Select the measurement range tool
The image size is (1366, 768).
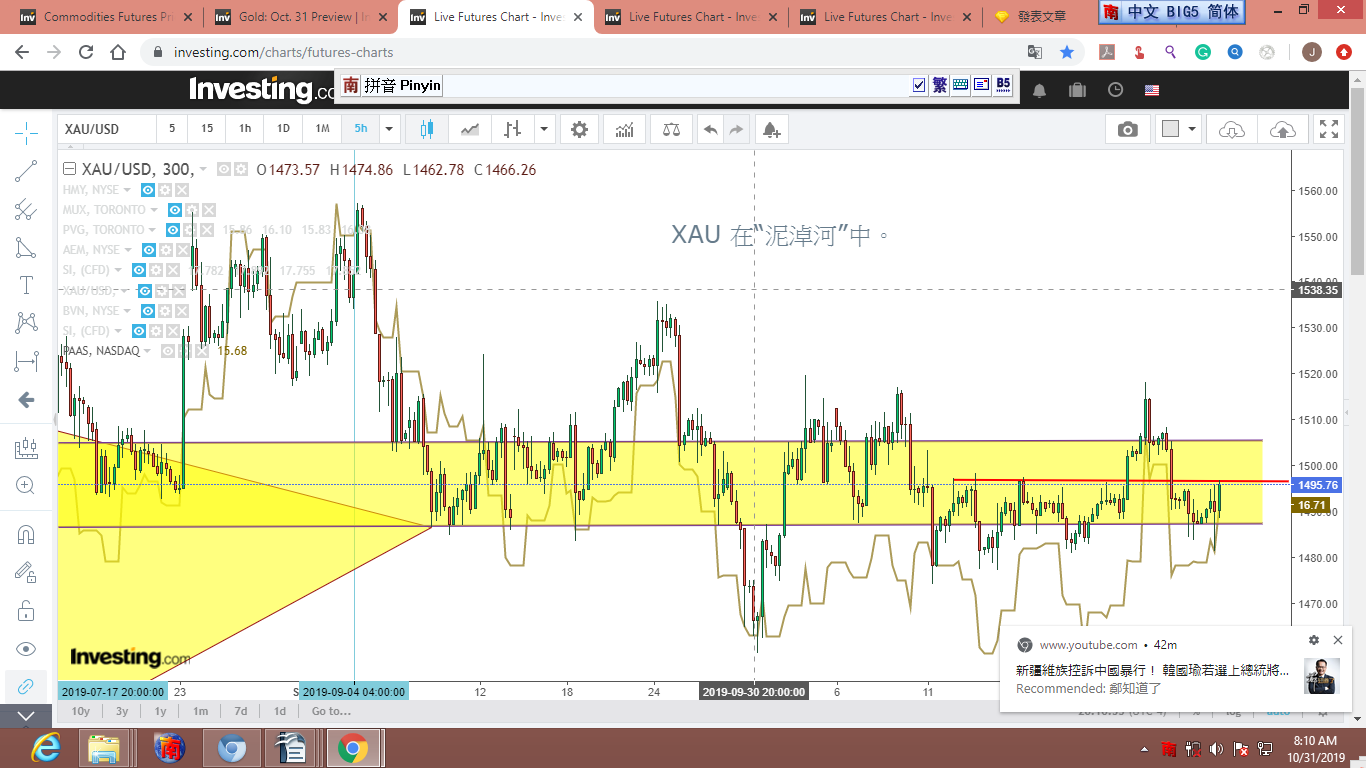click(x=27, y=361)
